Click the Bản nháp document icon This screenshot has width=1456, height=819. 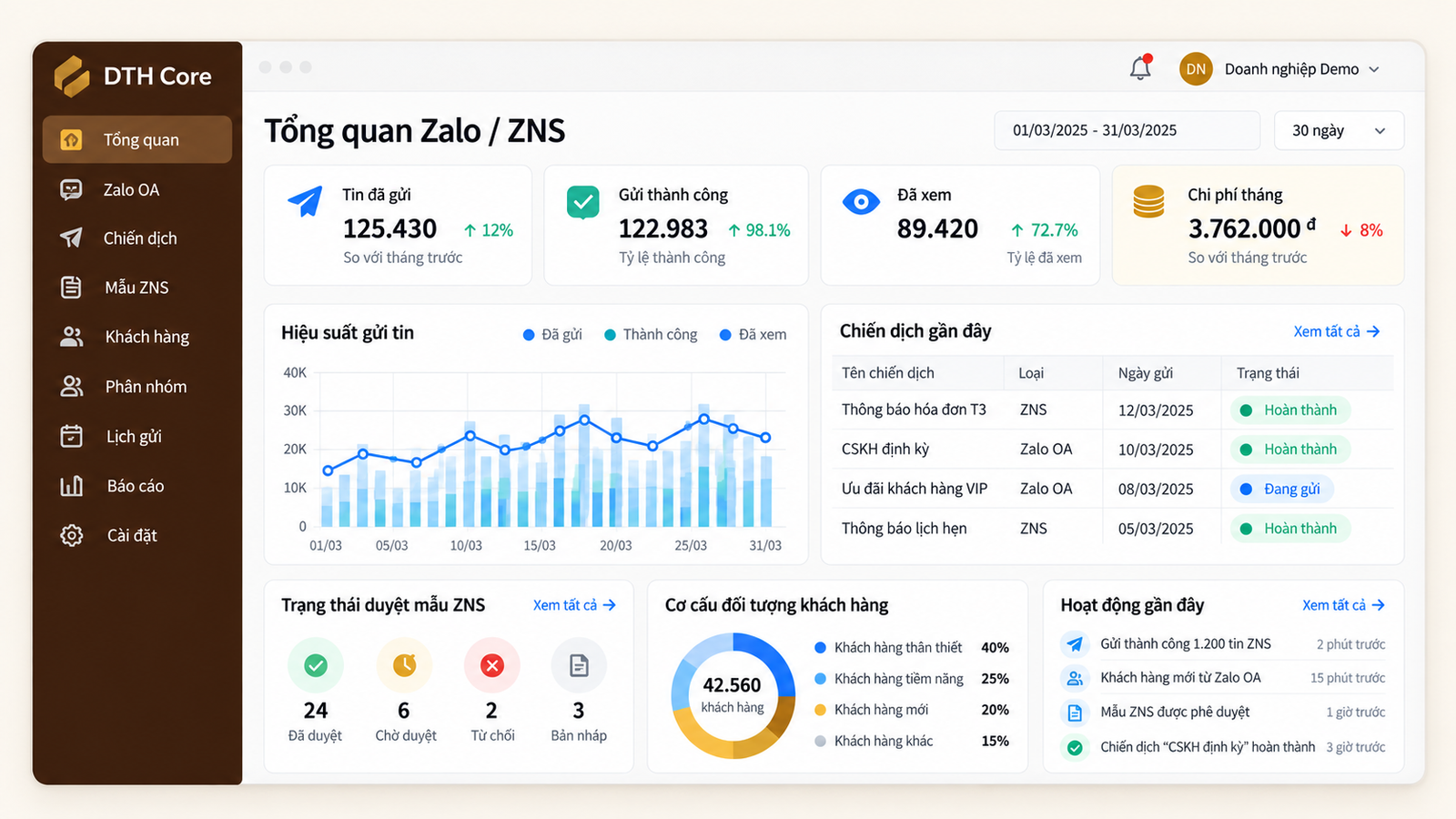click(x=579, y=665)
